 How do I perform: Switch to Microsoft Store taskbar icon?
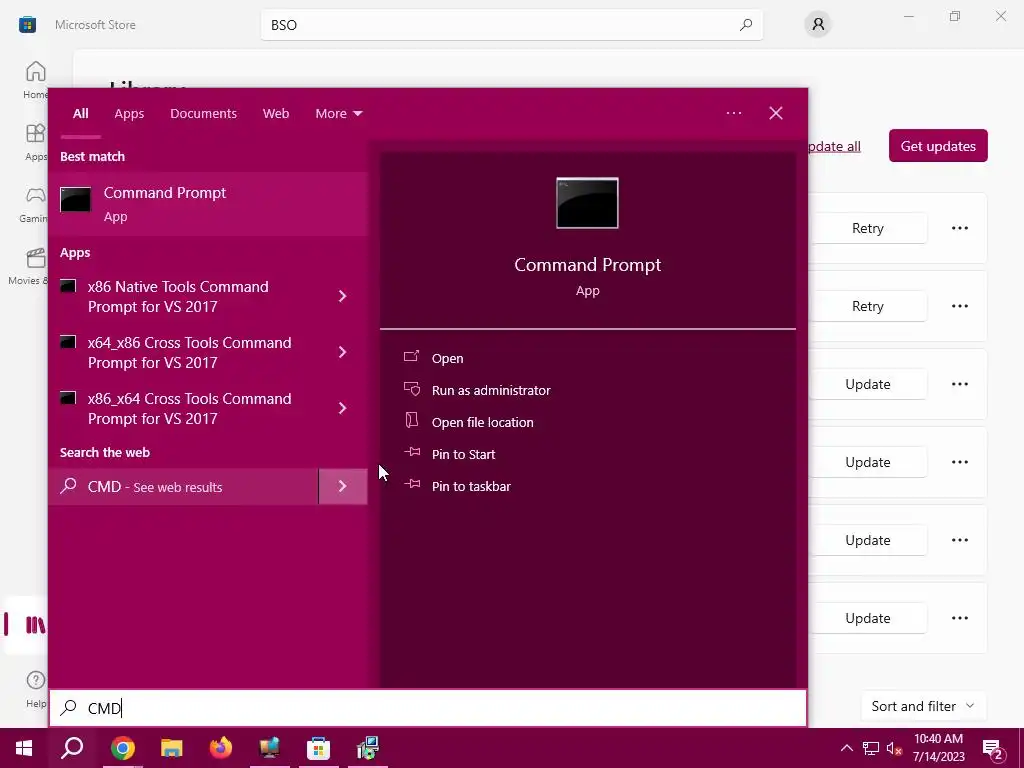pos(319,748)
